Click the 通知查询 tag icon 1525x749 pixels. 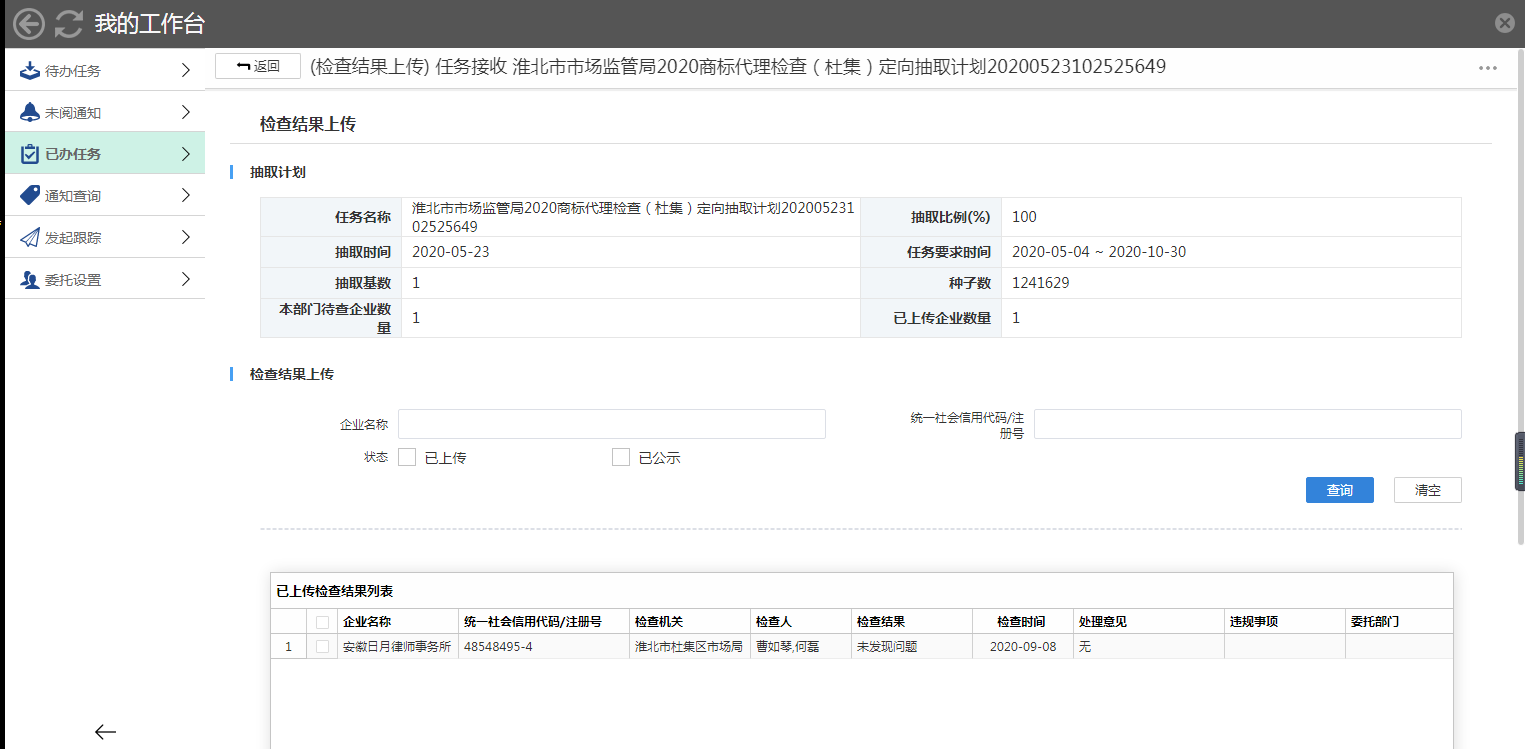30,196
